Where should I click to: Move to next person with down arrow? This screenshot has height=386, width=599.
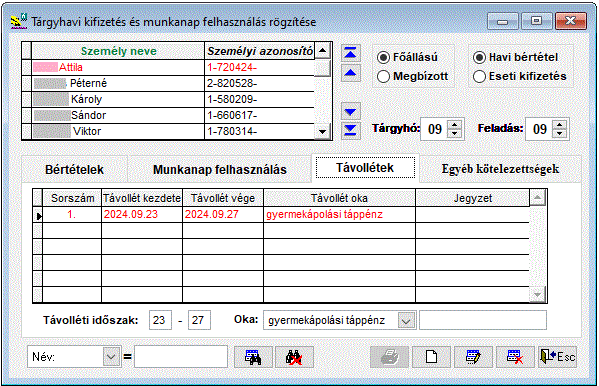pyautogui.click(x=350, y=112)
